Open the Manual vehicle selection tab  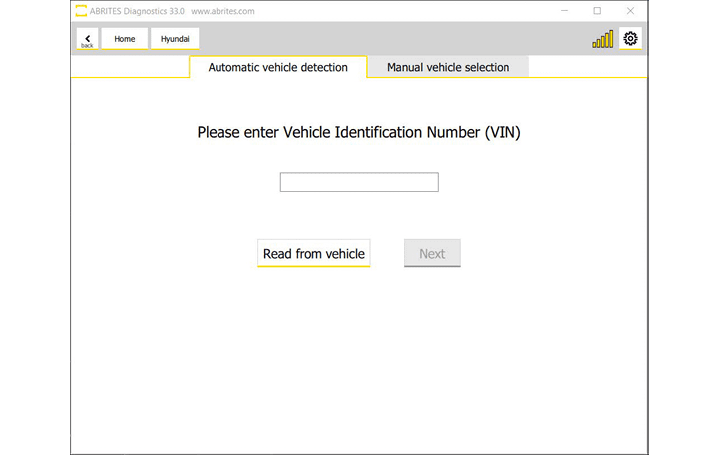tap(448, 67)
